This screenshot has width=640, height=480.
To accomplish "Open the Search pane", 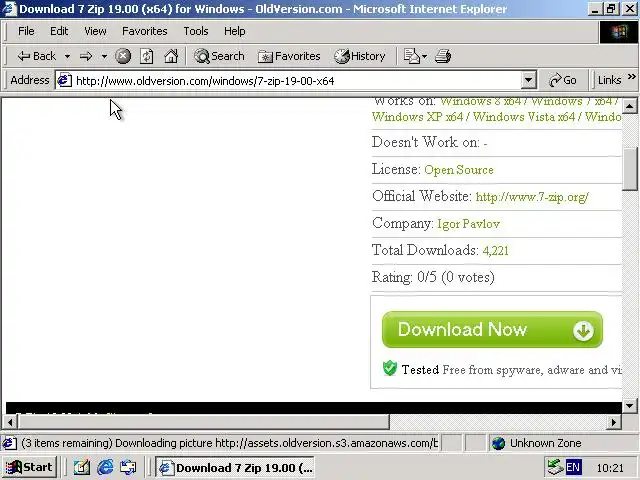I will 219,56.
